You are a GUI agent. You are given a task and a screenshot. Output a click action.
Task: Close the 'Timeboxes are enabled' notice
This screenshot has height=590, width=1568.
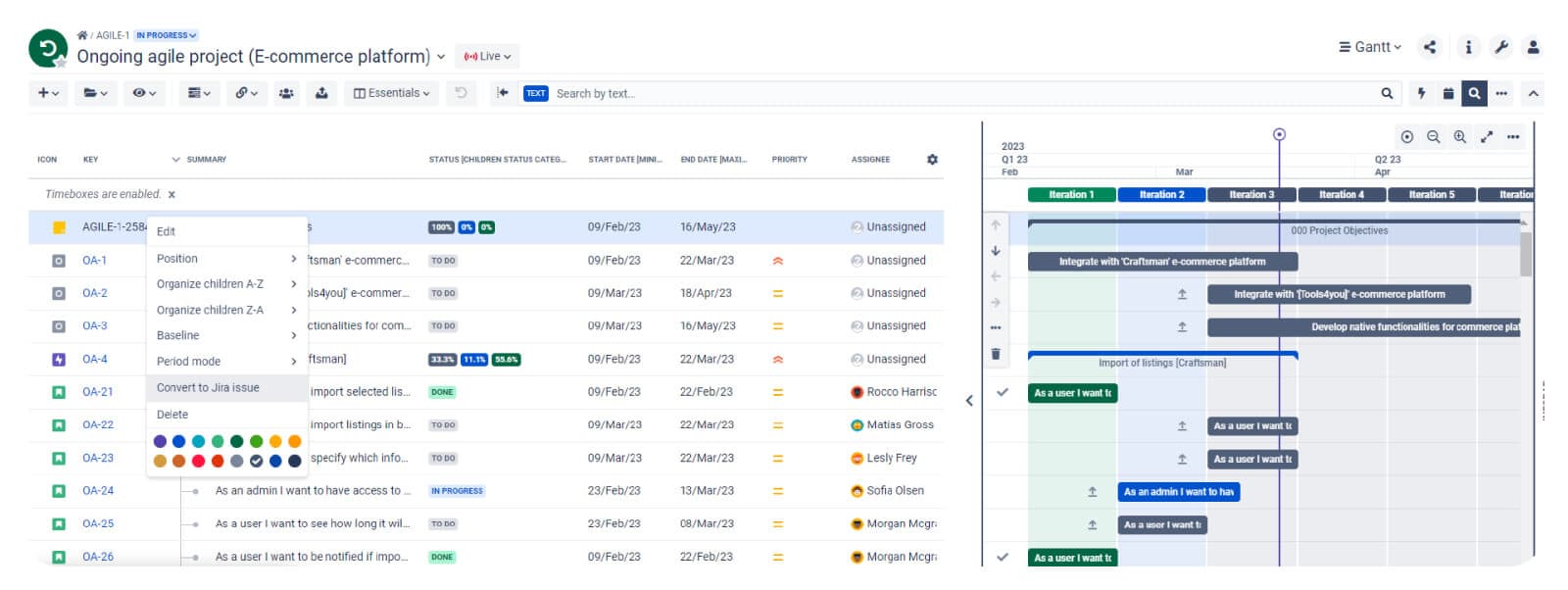click(x=171, y=195)
